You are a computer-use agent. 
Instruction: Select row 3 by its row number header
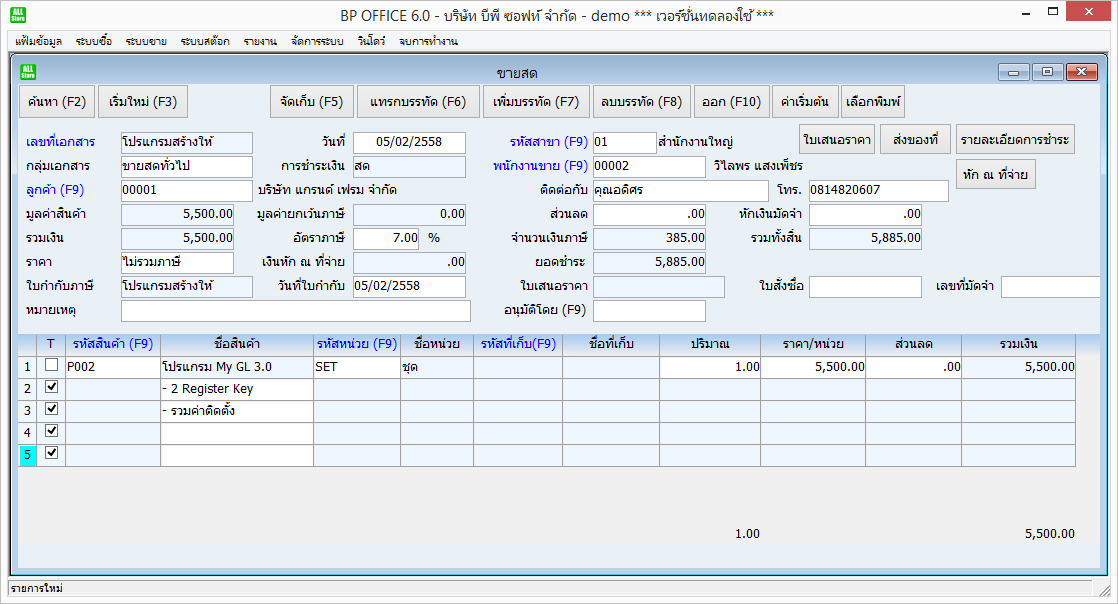point(27,411)
